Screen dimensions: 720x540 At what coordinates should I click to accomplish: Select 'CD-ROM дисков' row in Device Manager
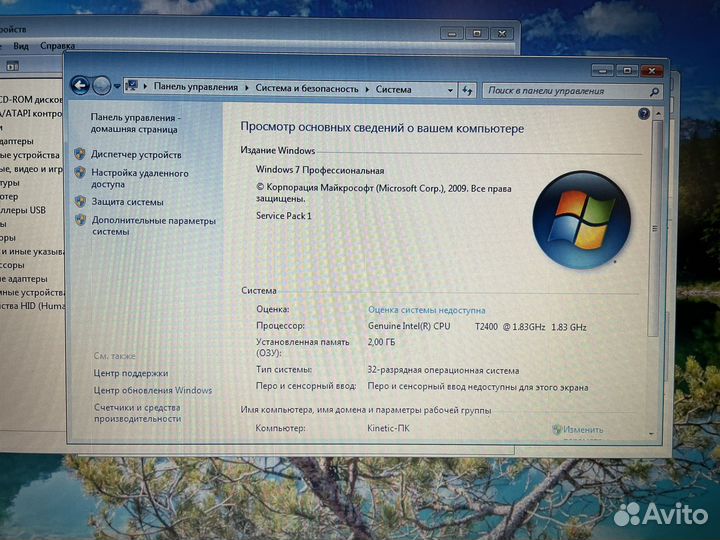pyautogui.click(x=31, y=100)
